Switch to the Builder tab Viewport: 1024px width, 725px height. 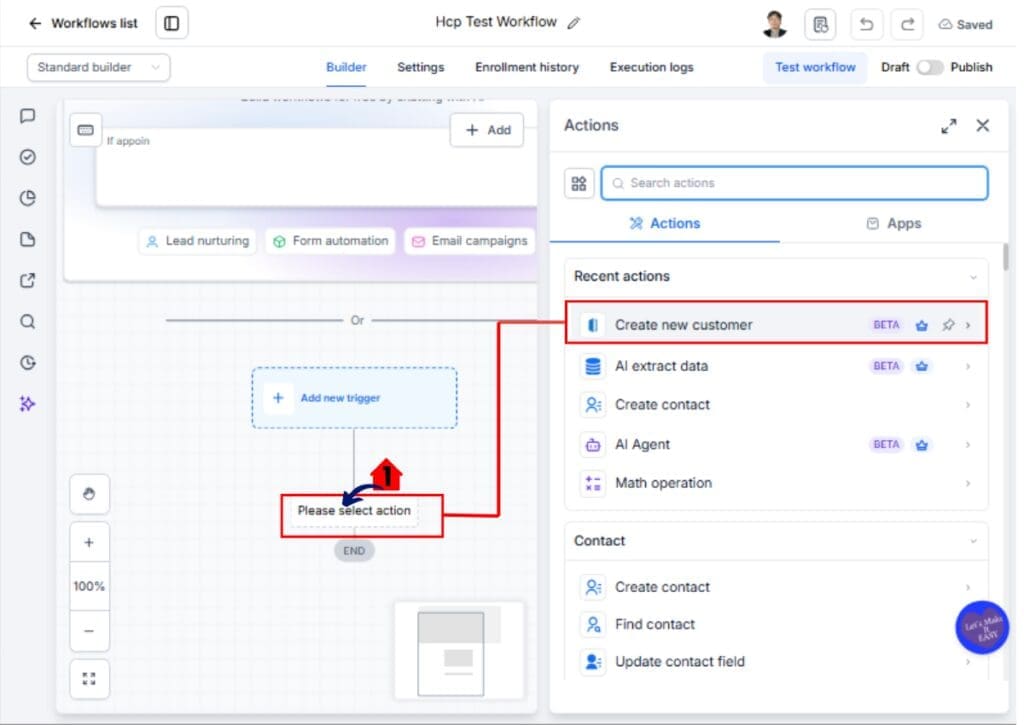click(346, 67)
